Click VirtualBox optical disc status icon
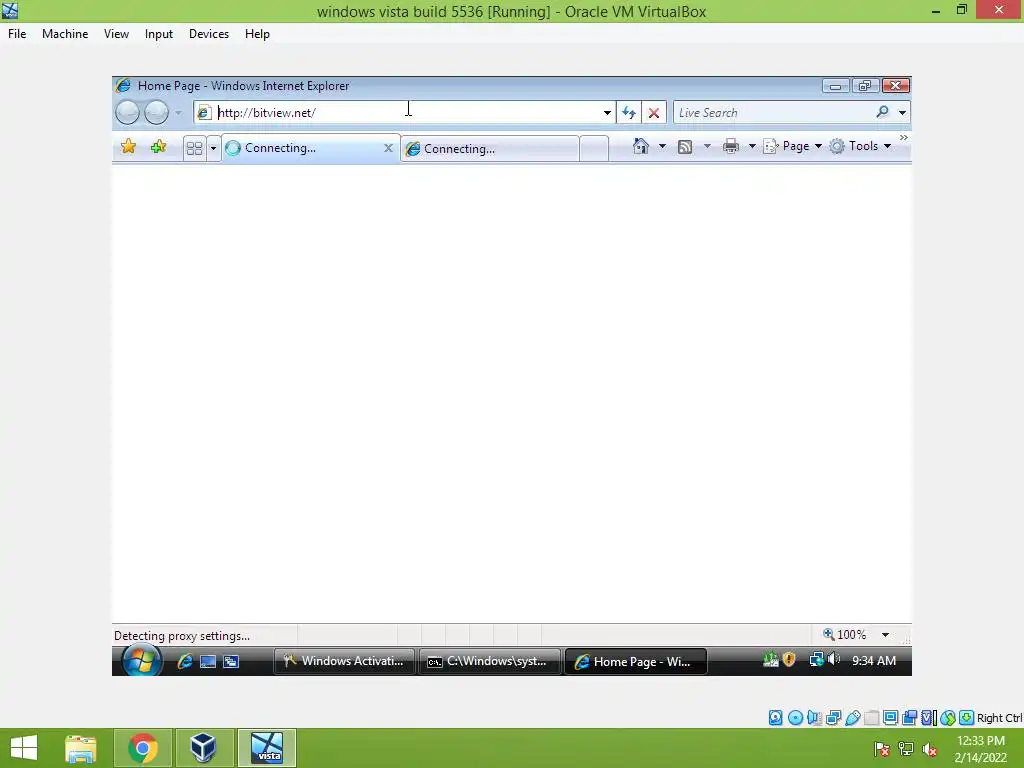Screen dimensions: 1024x768 click(x=795, y=718)
